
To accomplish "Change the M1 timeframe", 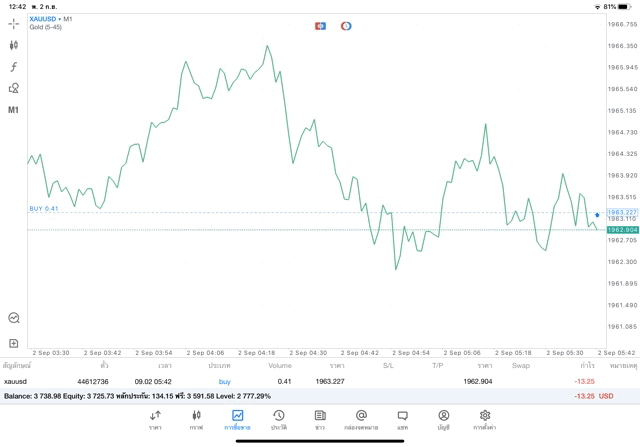I will tap(14, 110).
